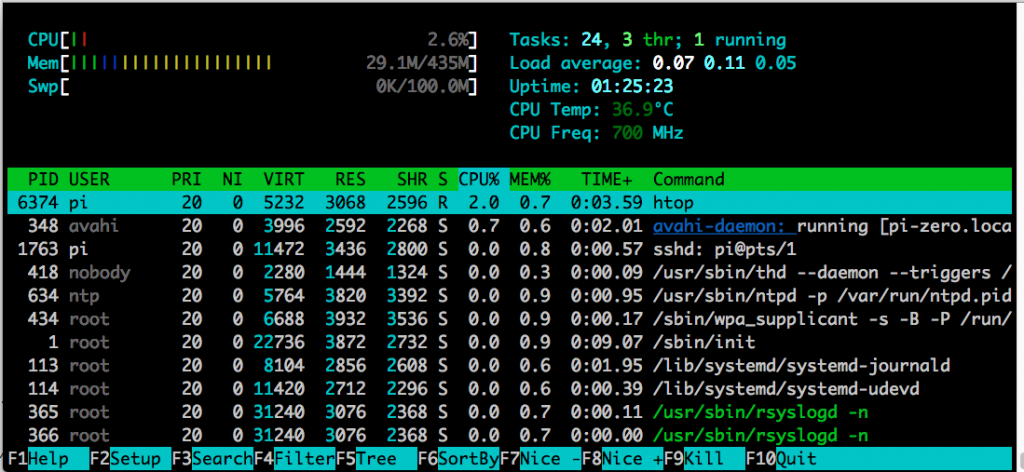Open the F6 SortBy menu
This screenshot has width=1024, height=472.
tap(460, 459)
